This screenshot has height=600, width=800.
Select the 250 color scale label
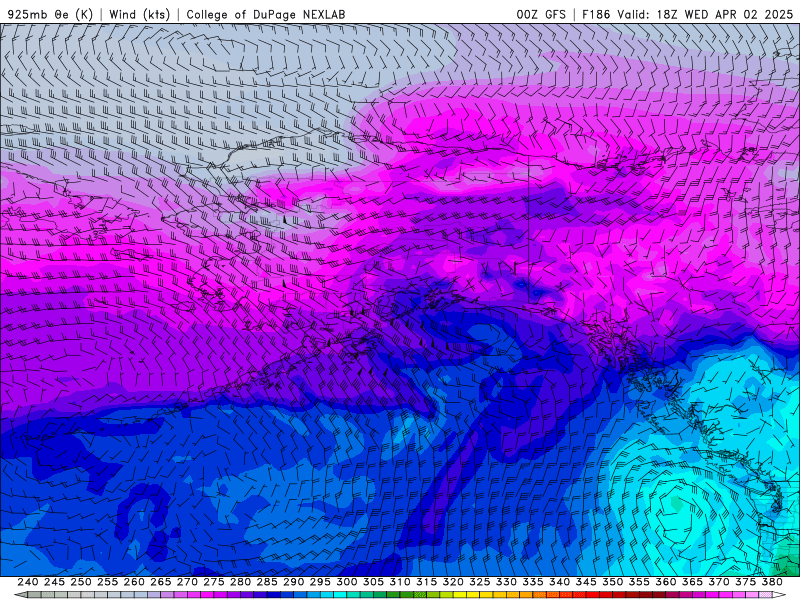coord(81,582)
